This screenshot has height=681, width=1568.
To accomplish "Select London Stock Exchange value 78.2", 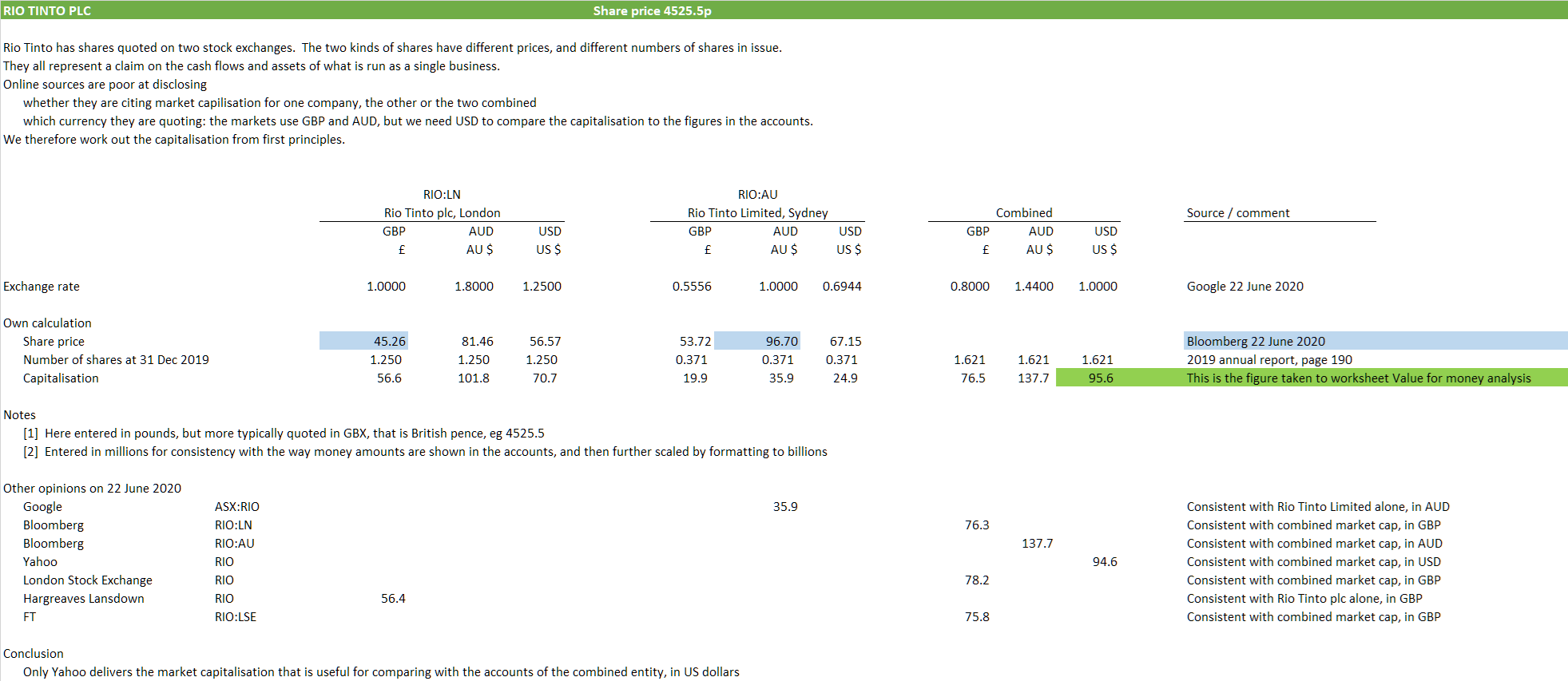I will 977,580.
